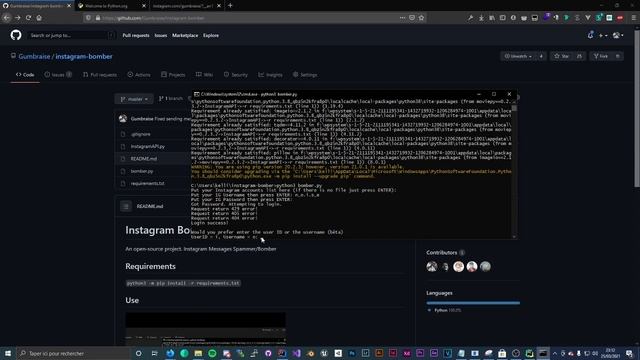Open Cortana circle in the taskbar

(138, 353)
